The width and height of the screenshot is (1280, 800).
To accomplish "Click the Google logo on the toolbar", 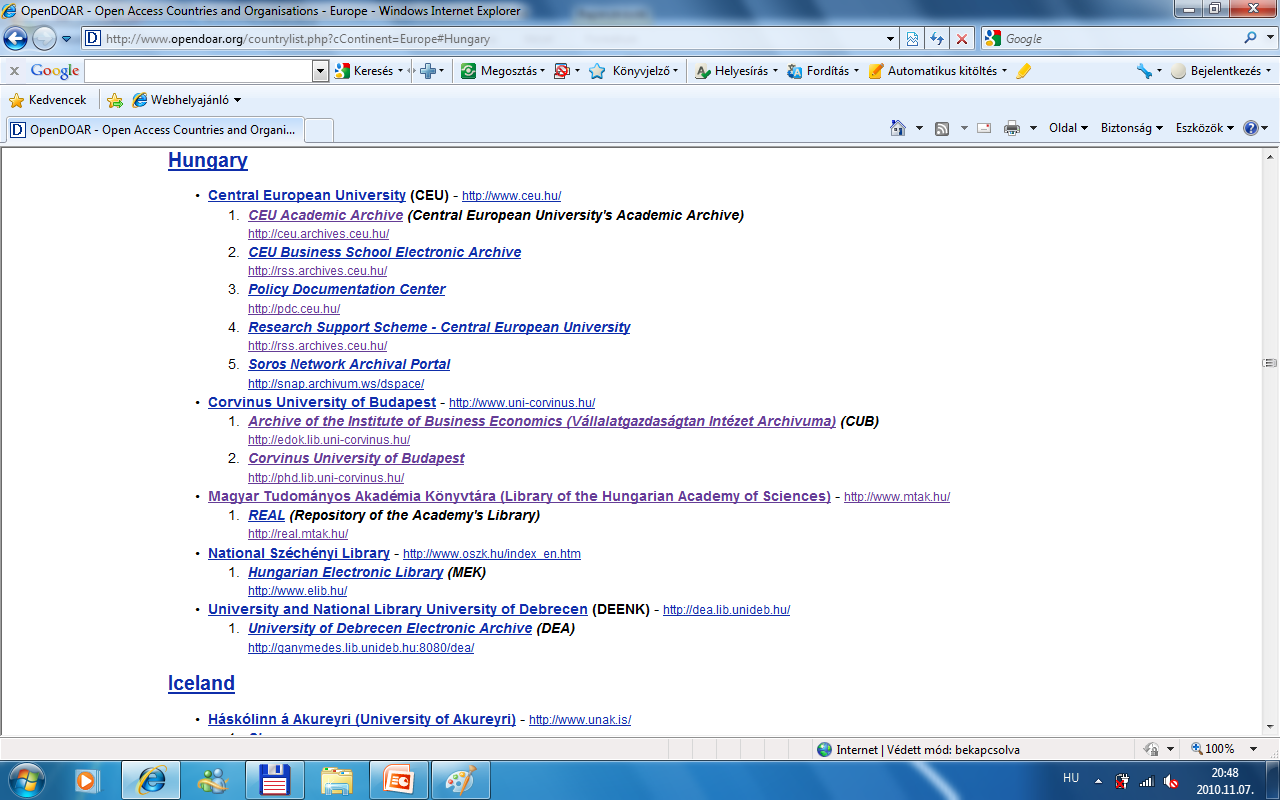I will 55,71.
